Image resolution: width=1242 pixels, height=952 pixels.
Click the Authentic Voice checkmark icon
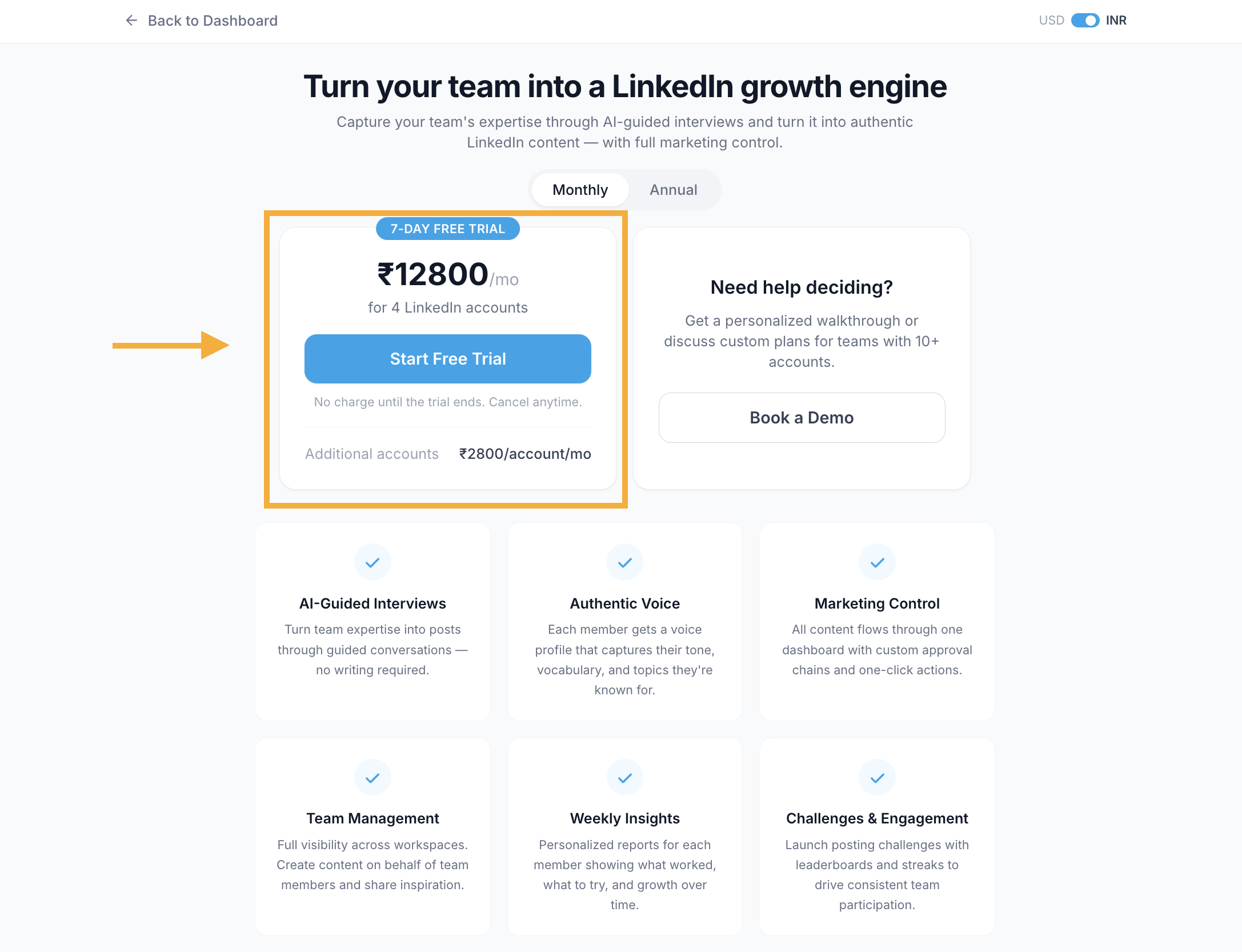click(625, 562)
